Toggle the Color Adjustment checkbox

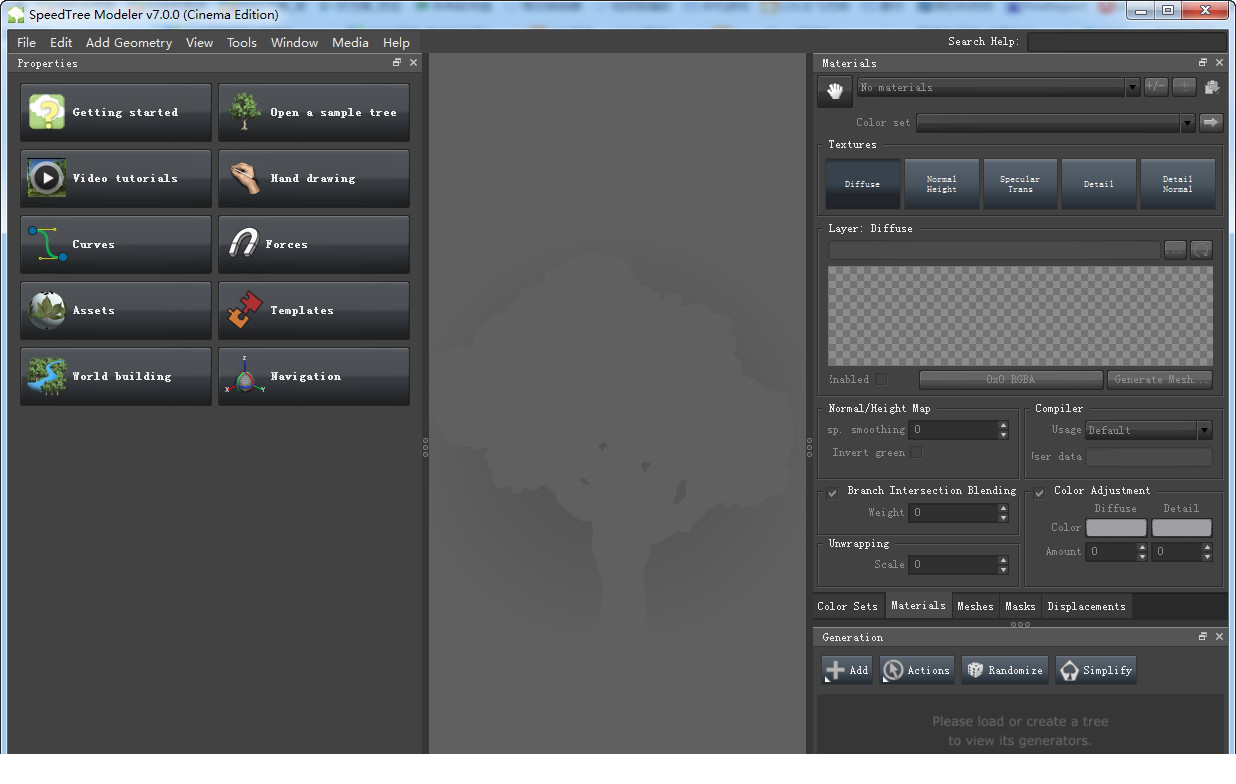click(x=1040, y=492)
